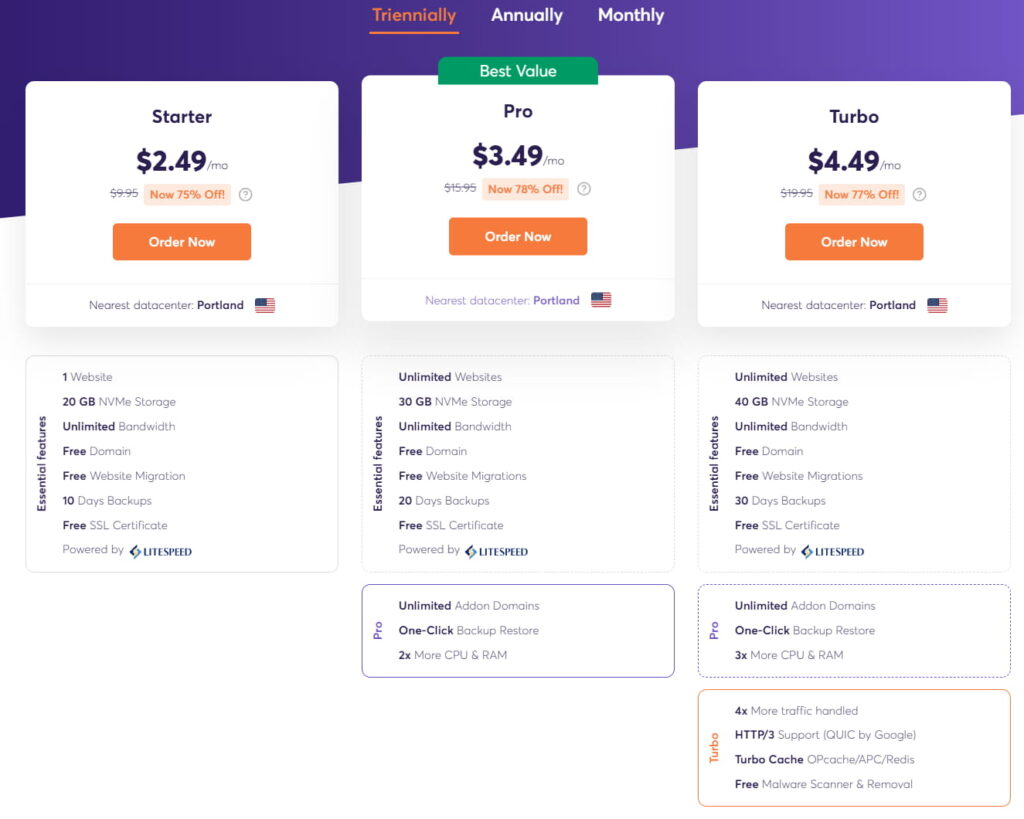The image size is (1024, 819).
Task: Click the Best Value badge
Action: (518, 71)
